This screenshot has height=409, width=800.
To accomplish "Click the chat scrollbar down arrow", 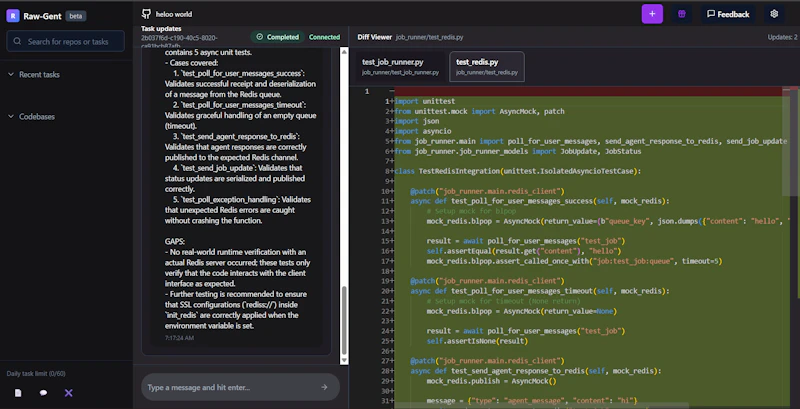I will [x=344, y=360].
